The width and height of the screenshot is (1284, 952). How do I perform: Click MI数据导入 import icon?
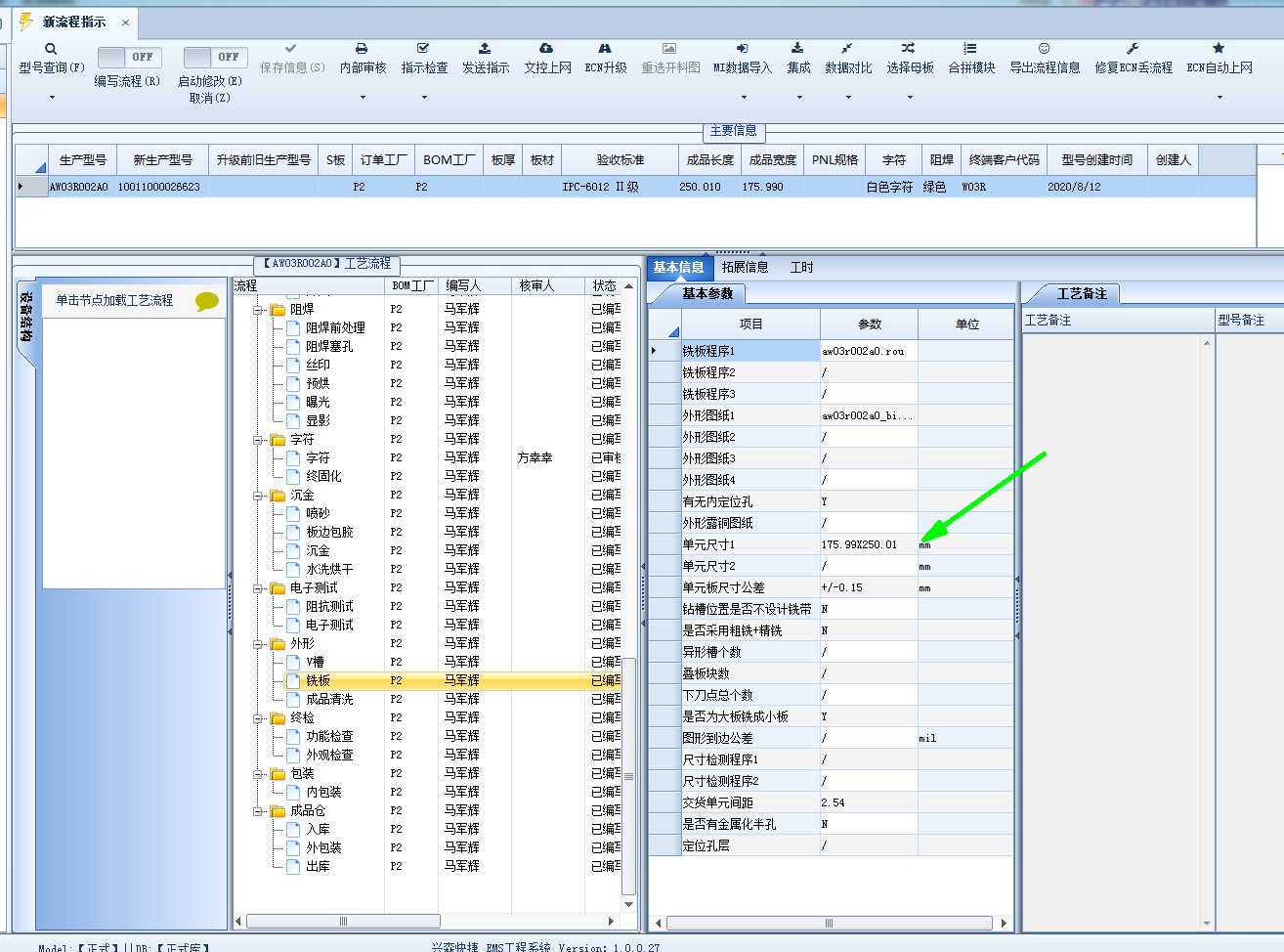[742, 48]
